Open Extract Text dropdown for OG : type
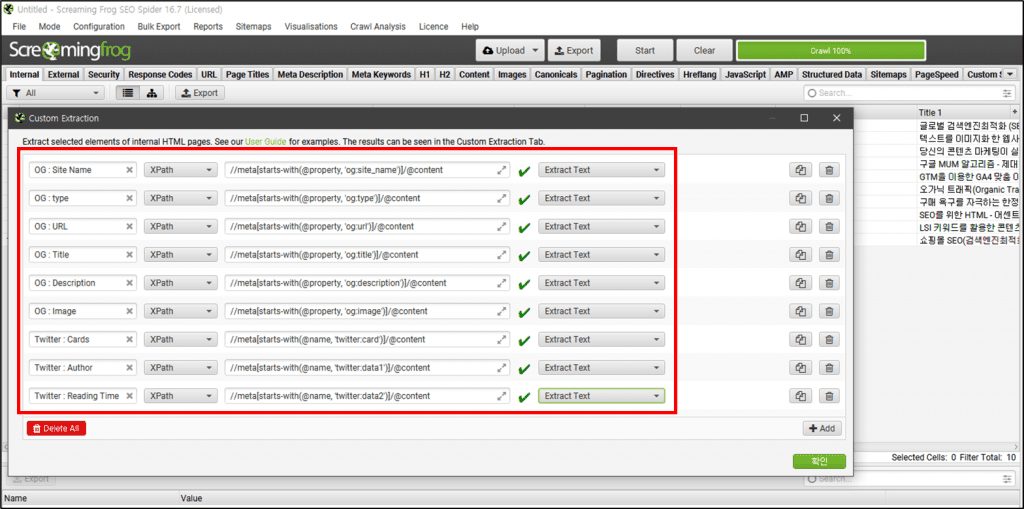Viewport: 1024px width, 509px height. point(601,198)
